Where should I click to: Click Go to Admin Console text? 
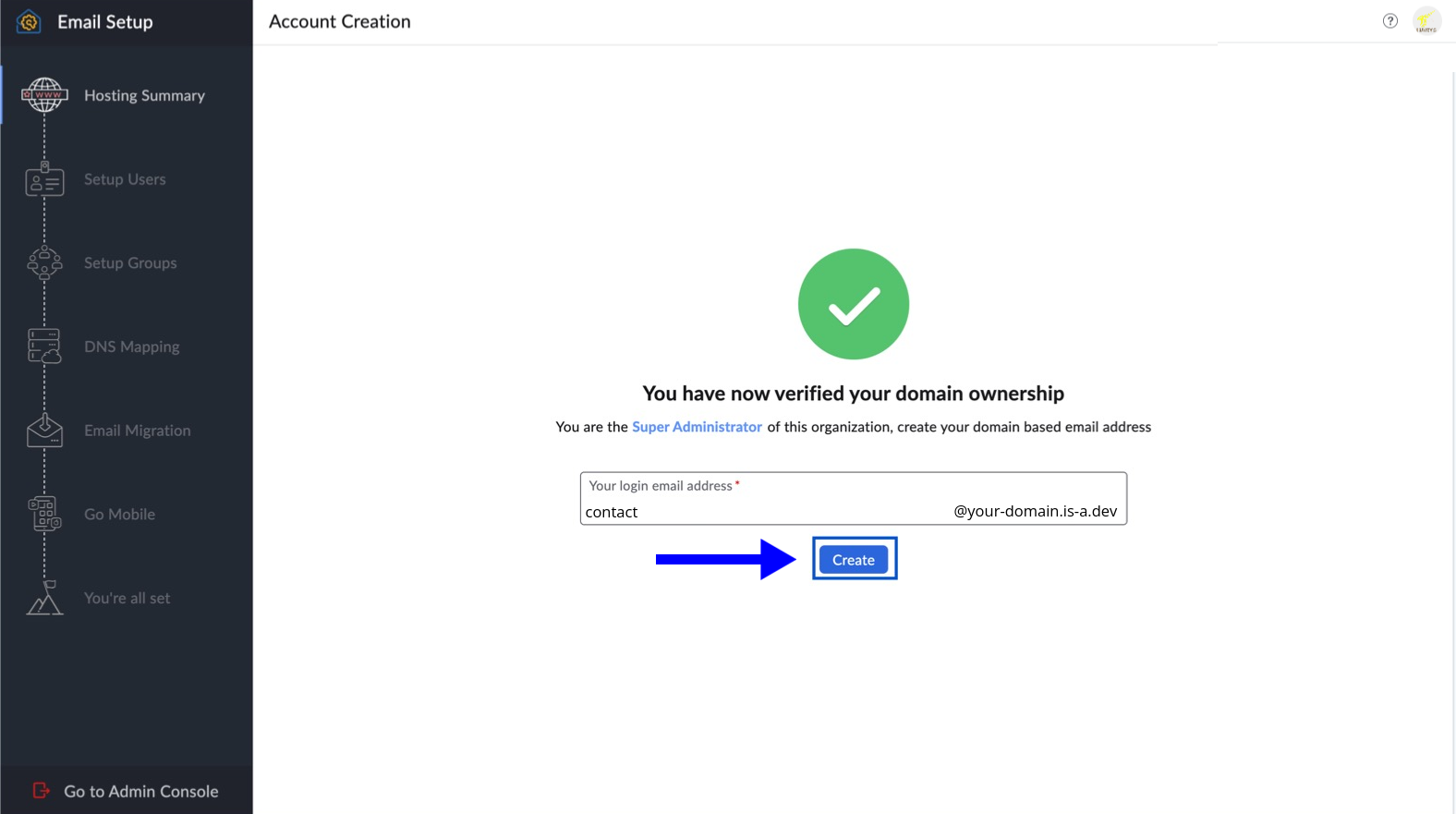pos(140,791)
